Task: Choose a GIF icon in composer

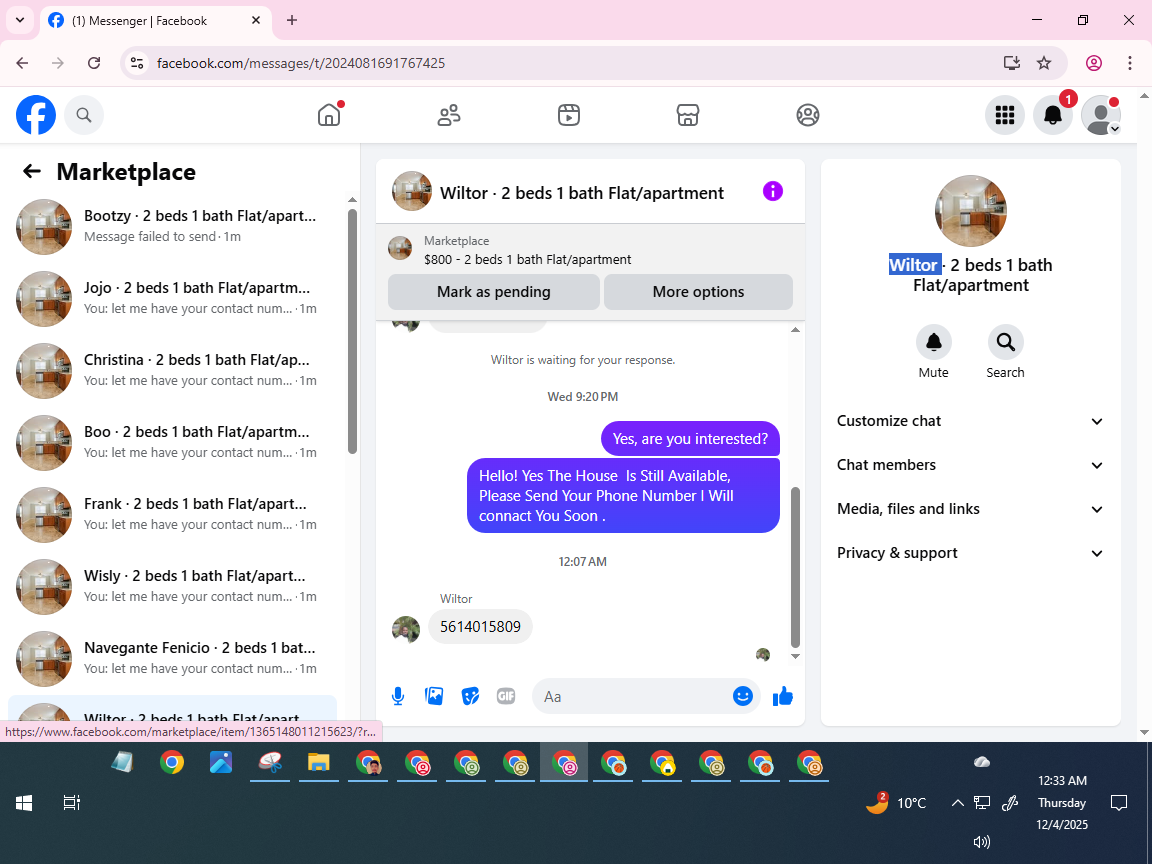Action: pos(505,696)
